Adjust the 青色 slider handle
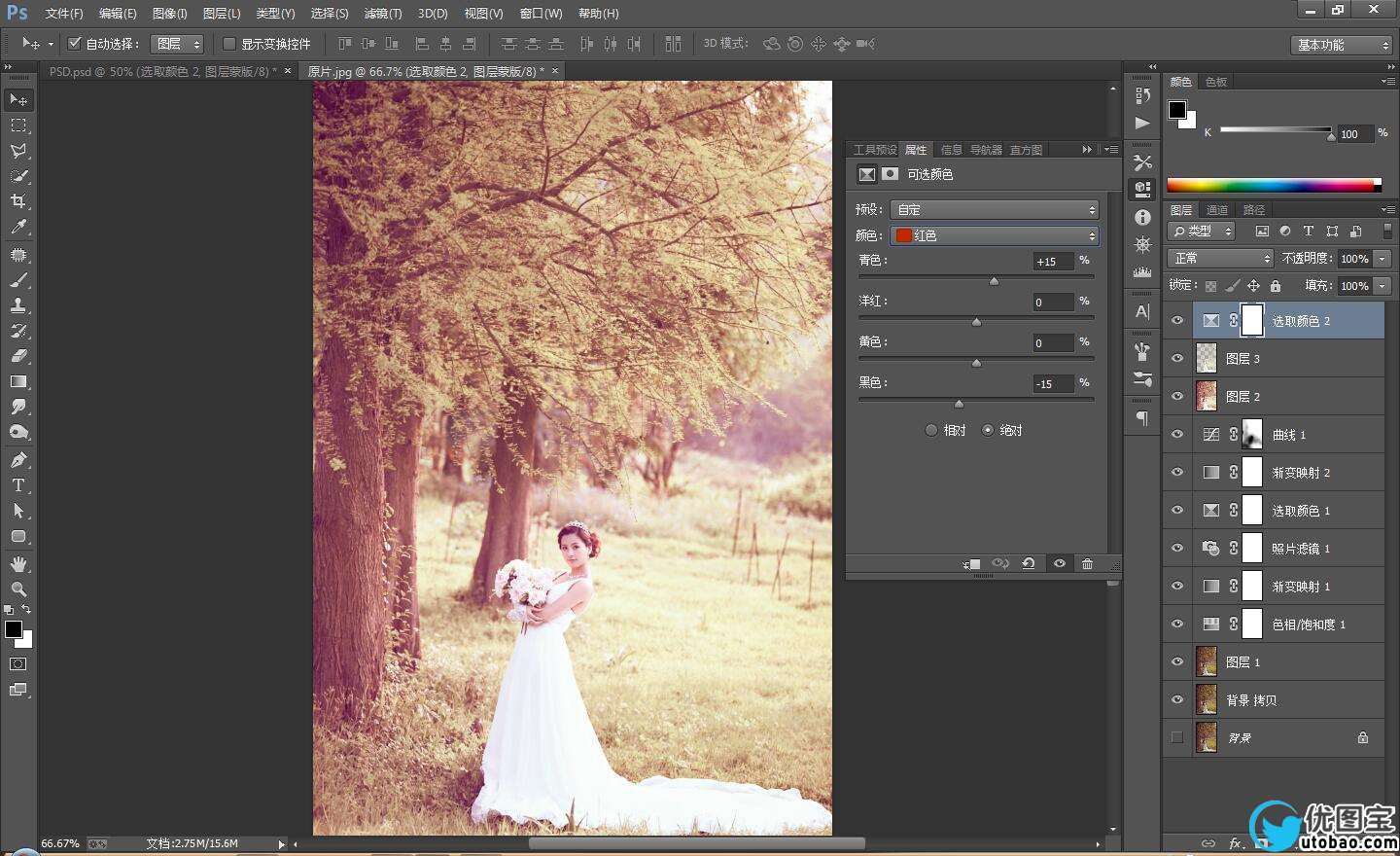Viewport: 1400px width, 856px height. (994, 281)
